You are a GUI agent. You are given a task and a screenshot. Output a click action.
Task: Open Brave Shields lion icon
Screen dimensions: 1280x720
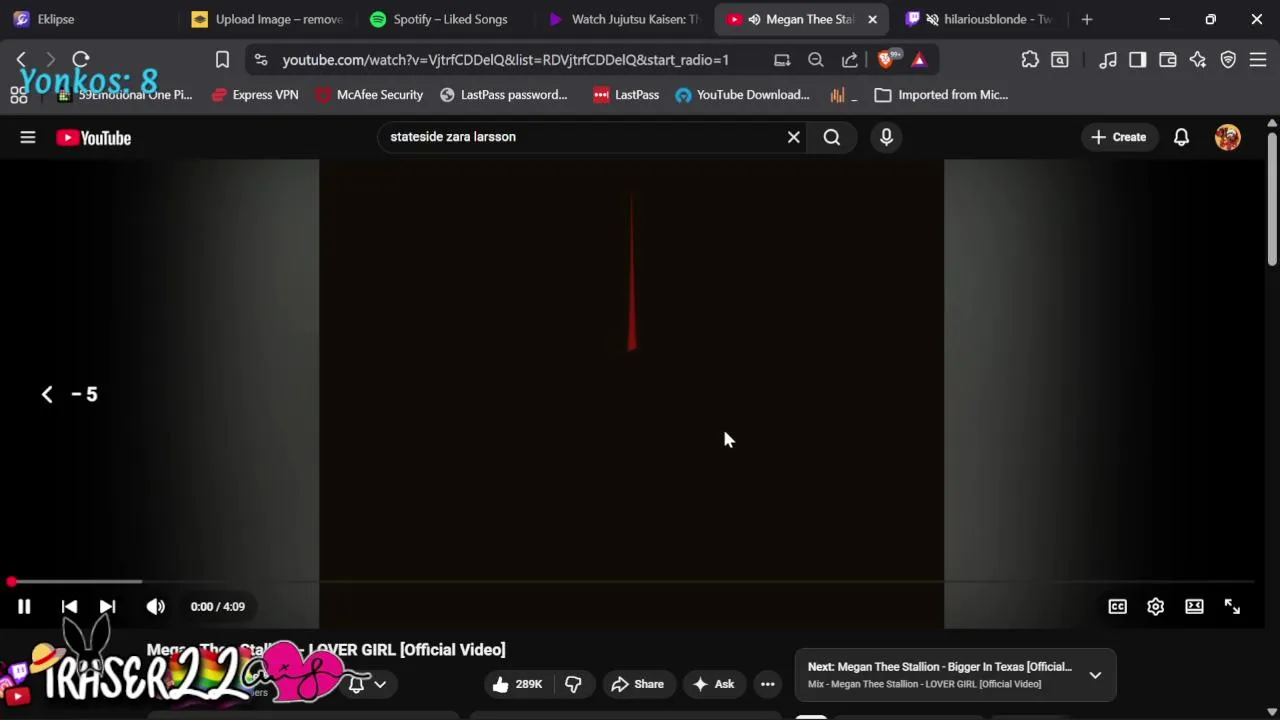click(x=886, y=60)
